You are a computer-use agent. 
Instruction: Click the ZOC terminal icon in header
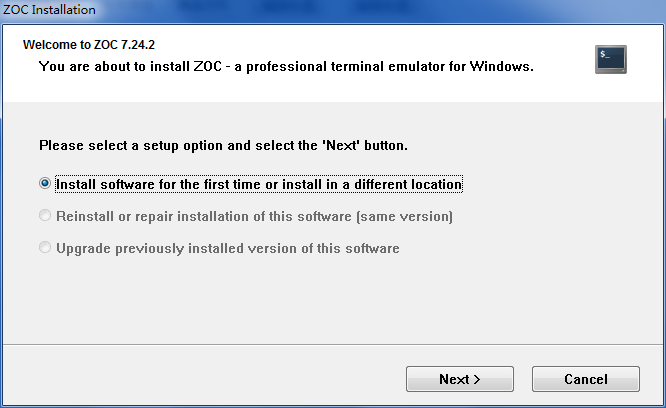611,59
